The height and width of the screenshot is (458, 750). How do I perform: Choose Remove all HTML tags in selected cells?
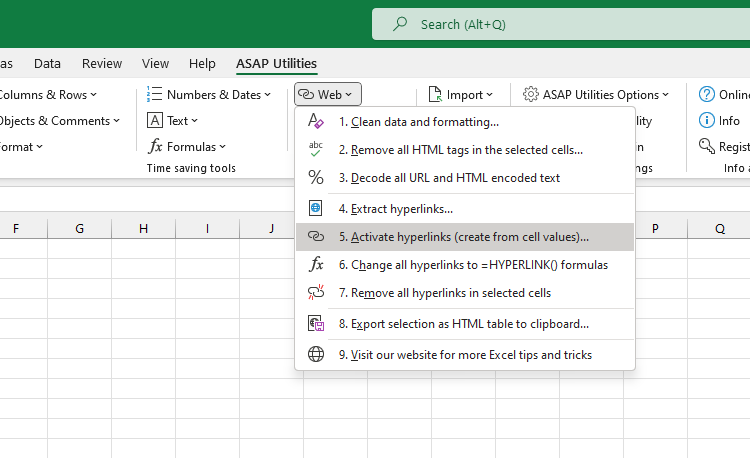click(465, 150)
